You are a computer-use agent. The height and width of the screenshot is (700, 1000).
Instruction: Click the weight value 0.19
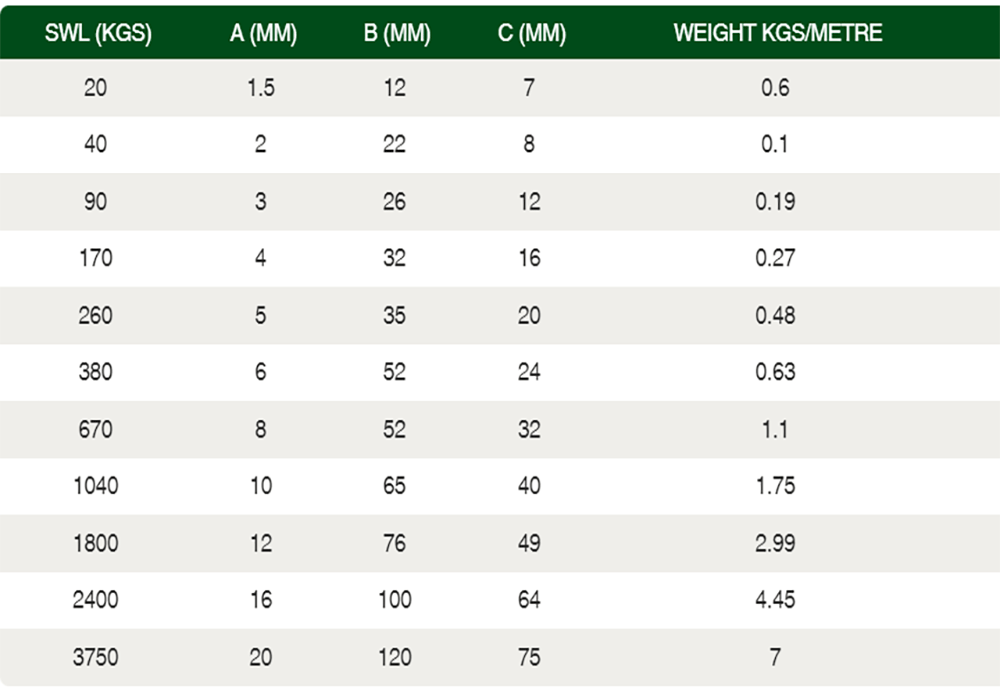coord(775,201)
